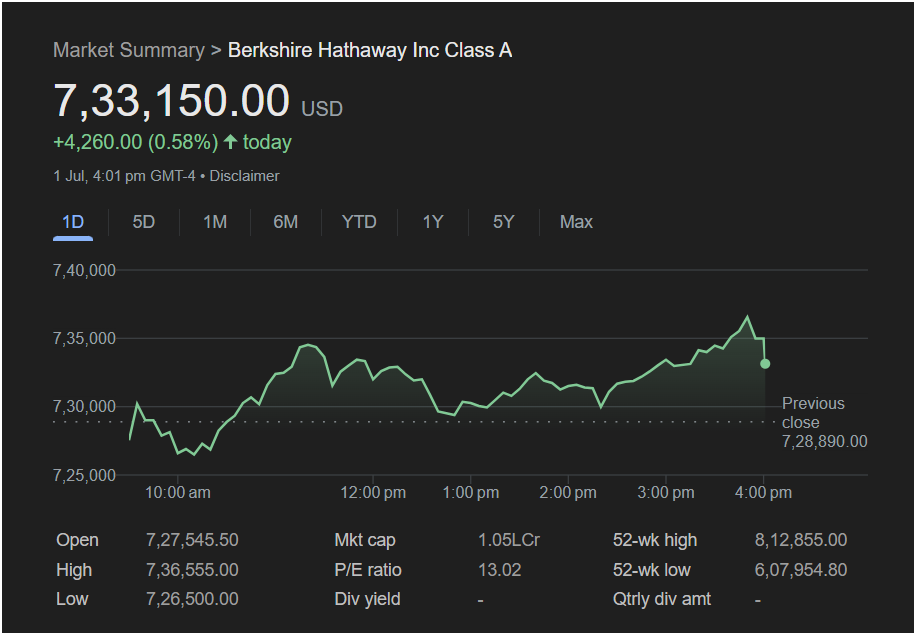Open the Max time range tab
This screenshot has height=635, width=916.
tap(576, 222)
